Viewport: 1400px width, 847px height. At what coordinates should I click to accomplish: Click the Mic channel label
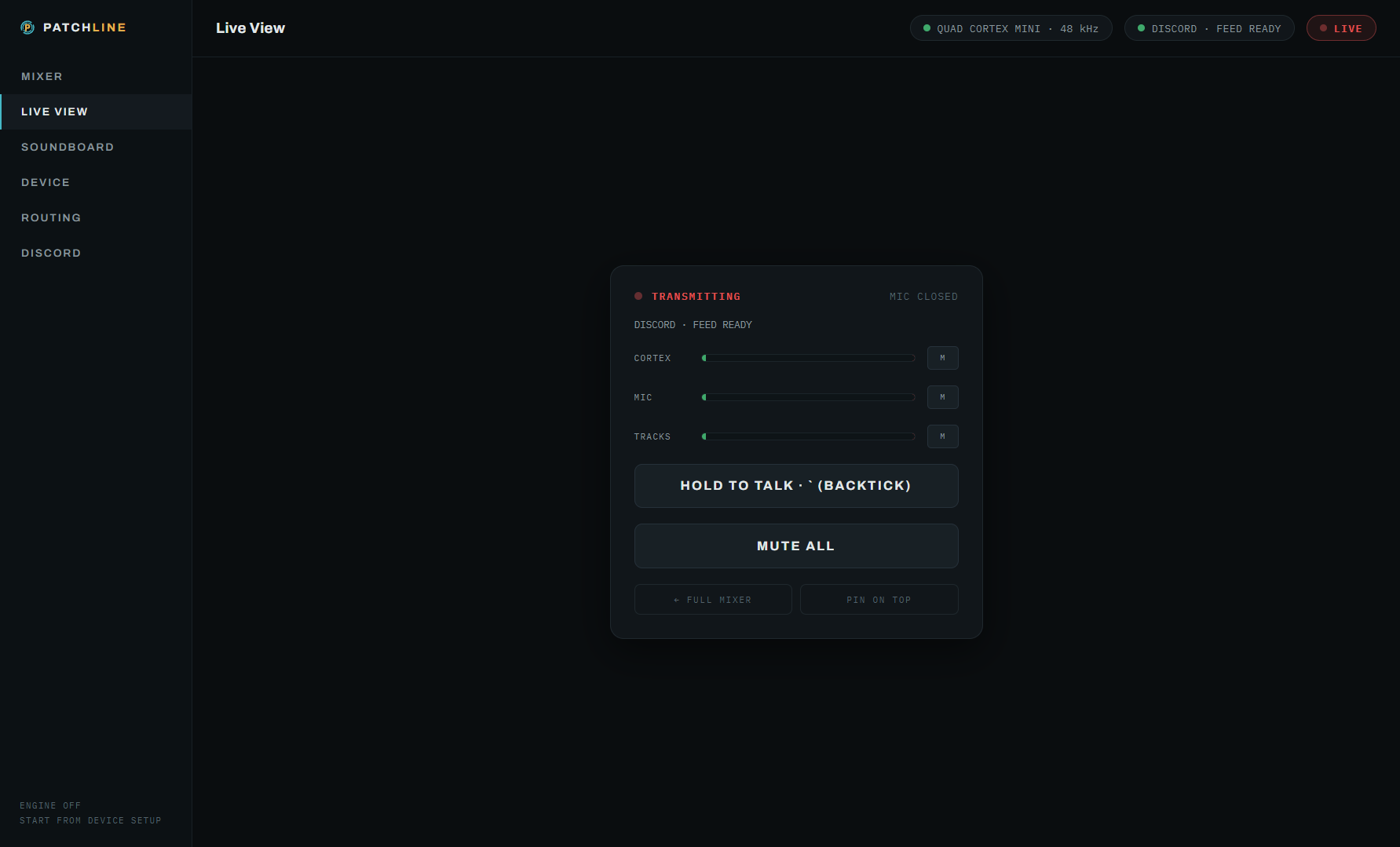pyautogui.click(x=643, y=397)
